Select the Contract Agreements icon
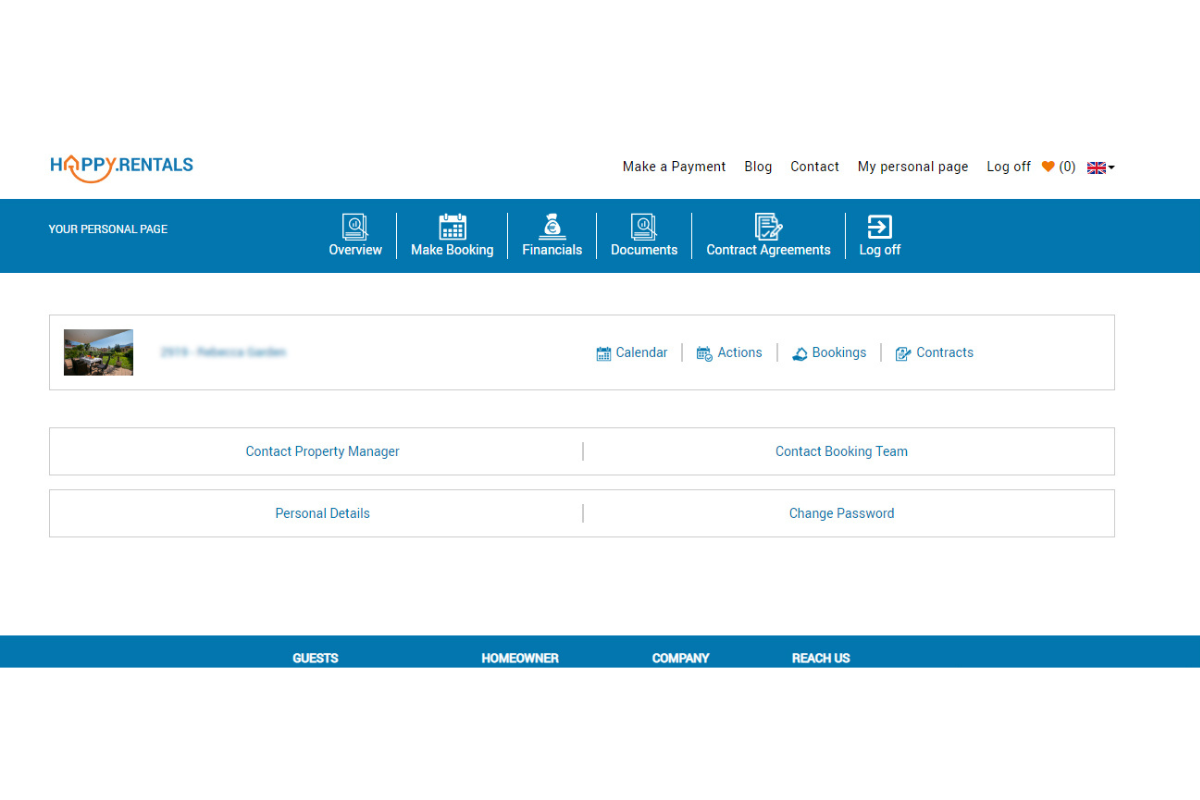1200x800 pixels. [x=768, y=226]
